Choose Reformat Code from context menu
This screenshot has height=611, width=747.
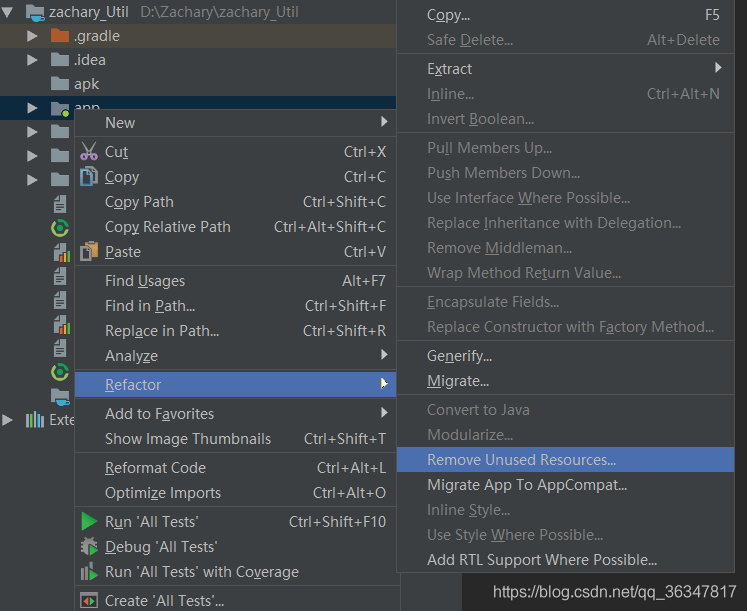pos(155,468)
